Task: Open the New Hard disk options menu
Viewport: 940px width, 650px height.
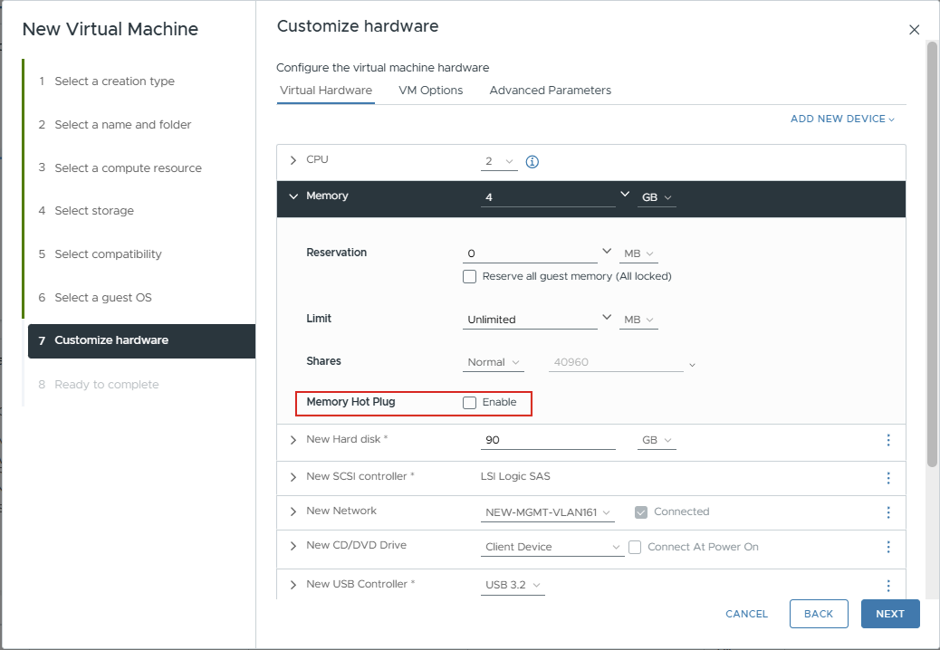Action: tap(888, 440)
